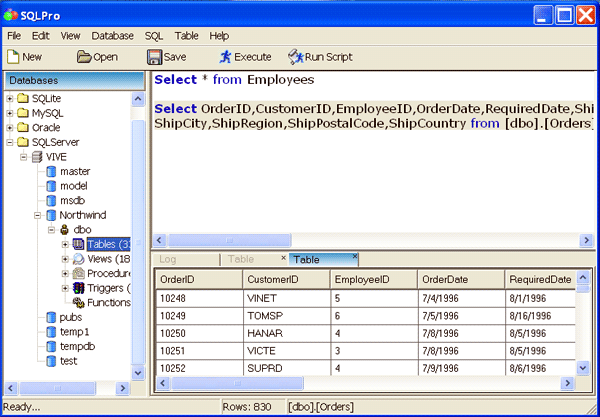This screenshot has width=600, height=417.
Task: Switch to the Log tab
Action: [168, 259]
